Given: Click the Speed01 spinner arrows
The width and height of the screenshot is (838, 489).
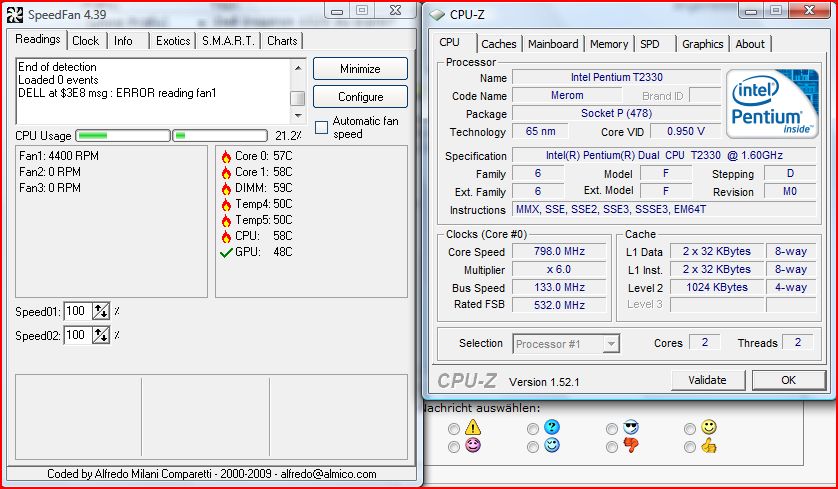Looking at the screenshot, I should [x=101, y=311].
